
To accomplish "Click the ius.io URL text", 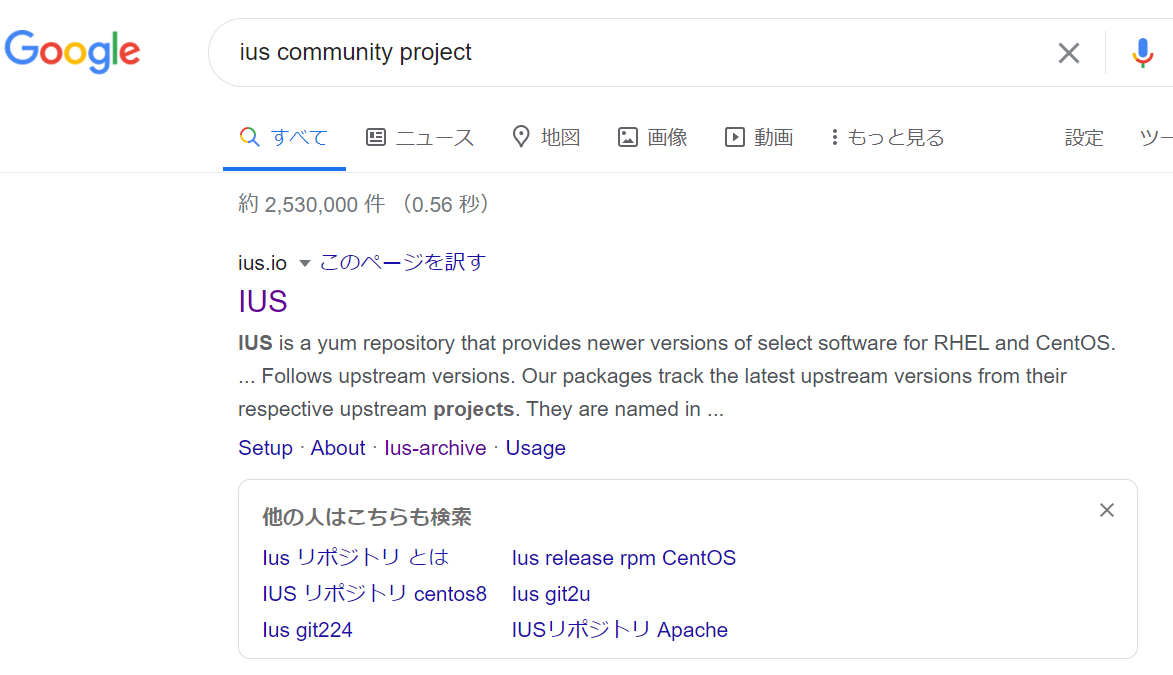I will tap(263, 263).
